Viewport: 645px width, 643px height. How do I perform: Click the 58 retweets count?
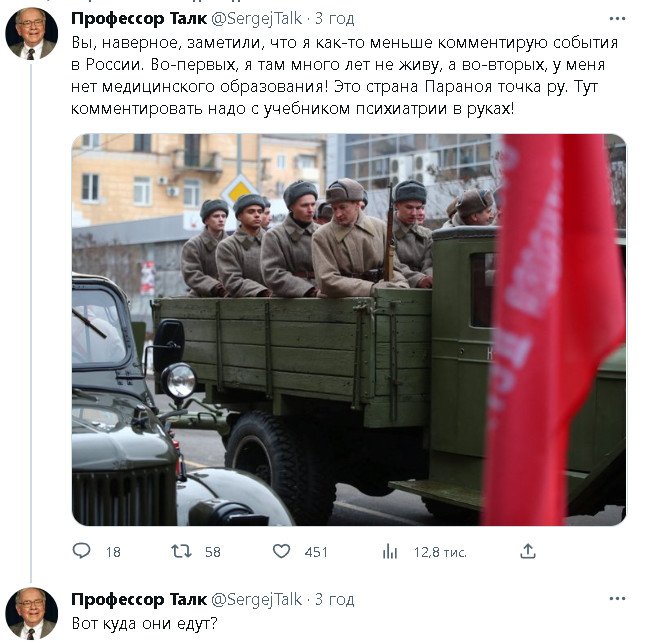click(x=213, y=552)
